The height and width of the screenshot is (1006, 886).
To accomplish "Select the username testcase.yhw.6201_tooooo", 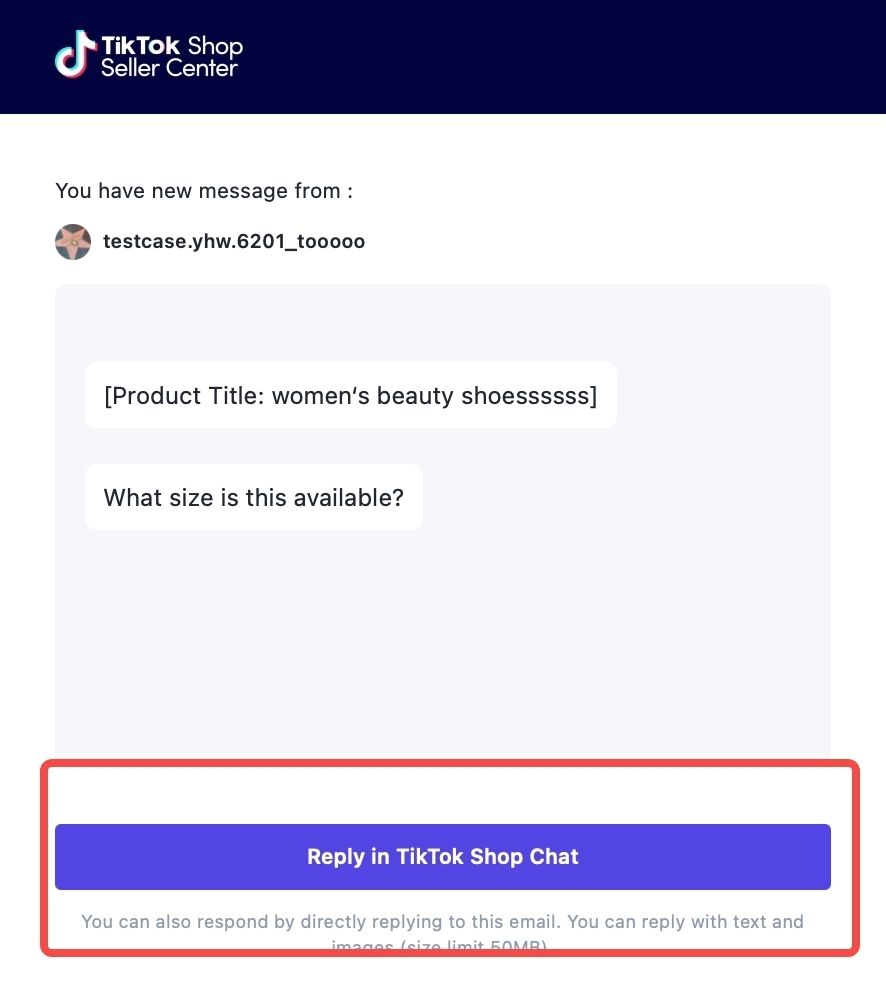I will [x=233, y=242].
